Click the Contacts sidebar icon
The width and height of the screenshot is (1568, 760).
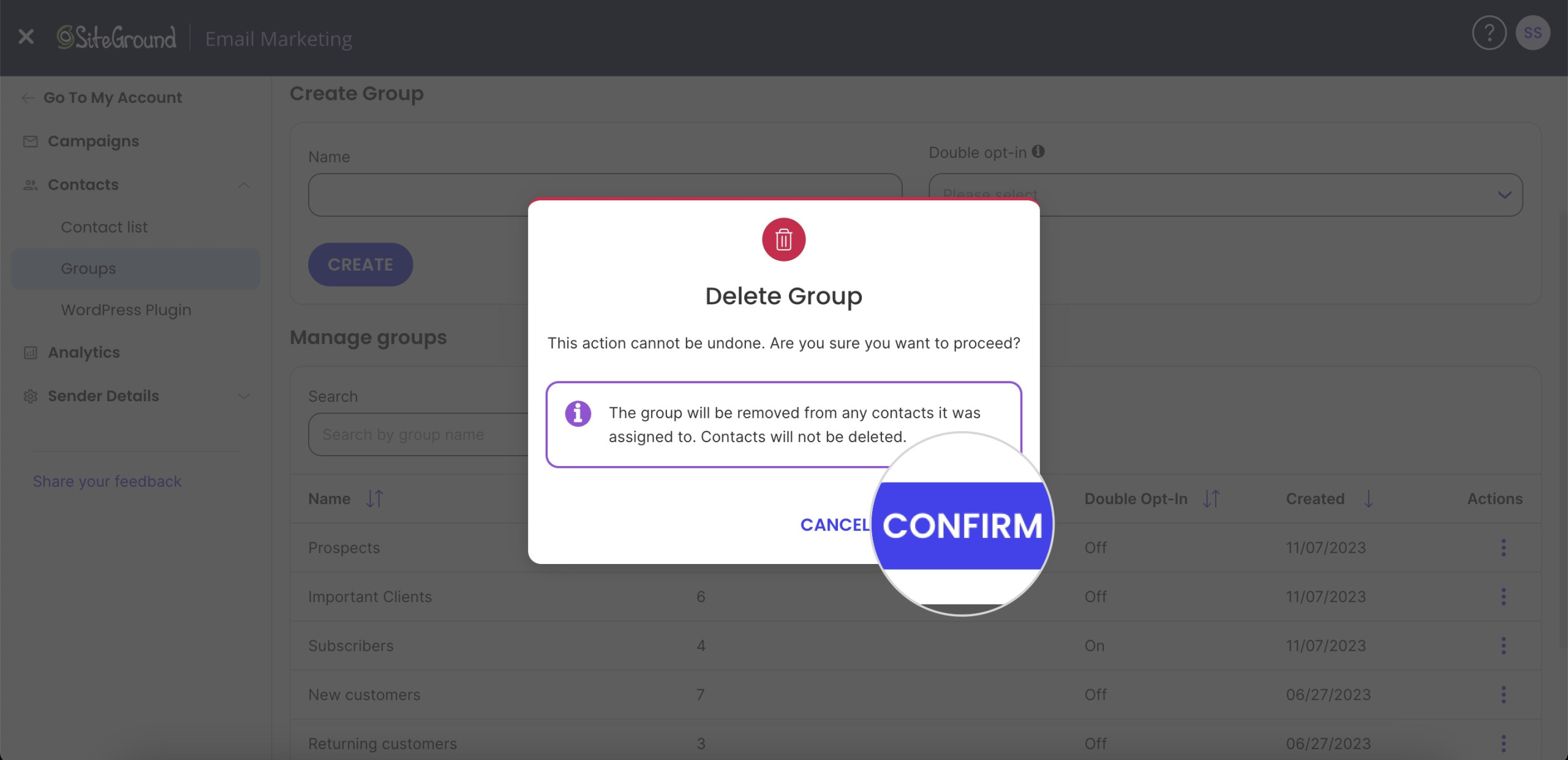click(x=30, y=183)
